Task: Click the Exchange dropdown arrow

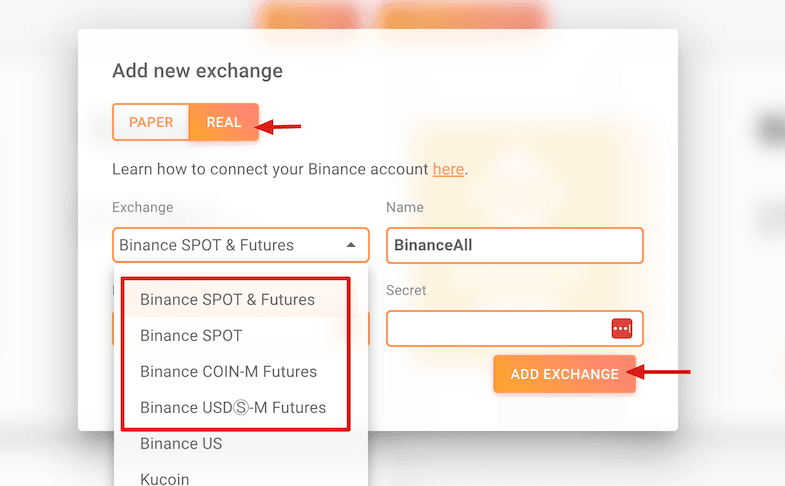Action: [351, 245]
